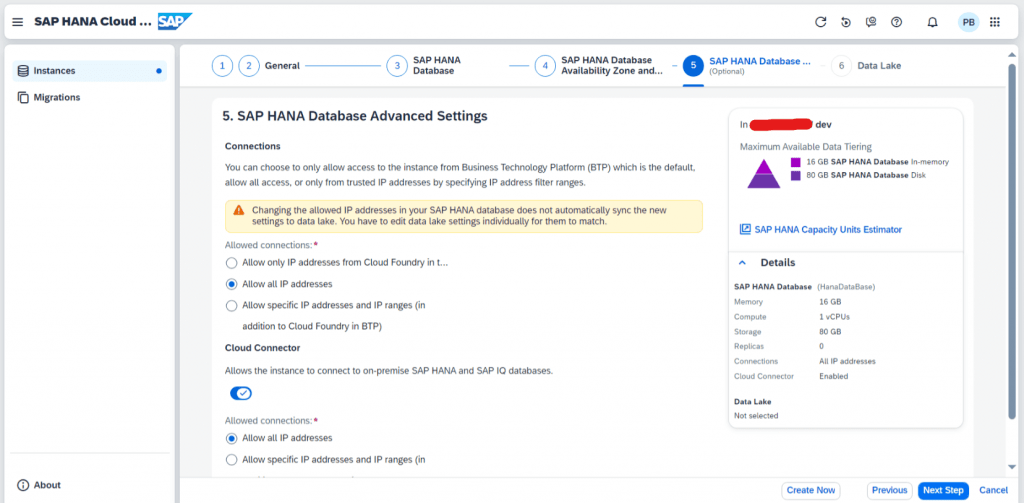This screenshot has width=1024, height=503.
Task: Click the Disk purple legend swatch
Action: pyautogui.click(x=795, y=175)
